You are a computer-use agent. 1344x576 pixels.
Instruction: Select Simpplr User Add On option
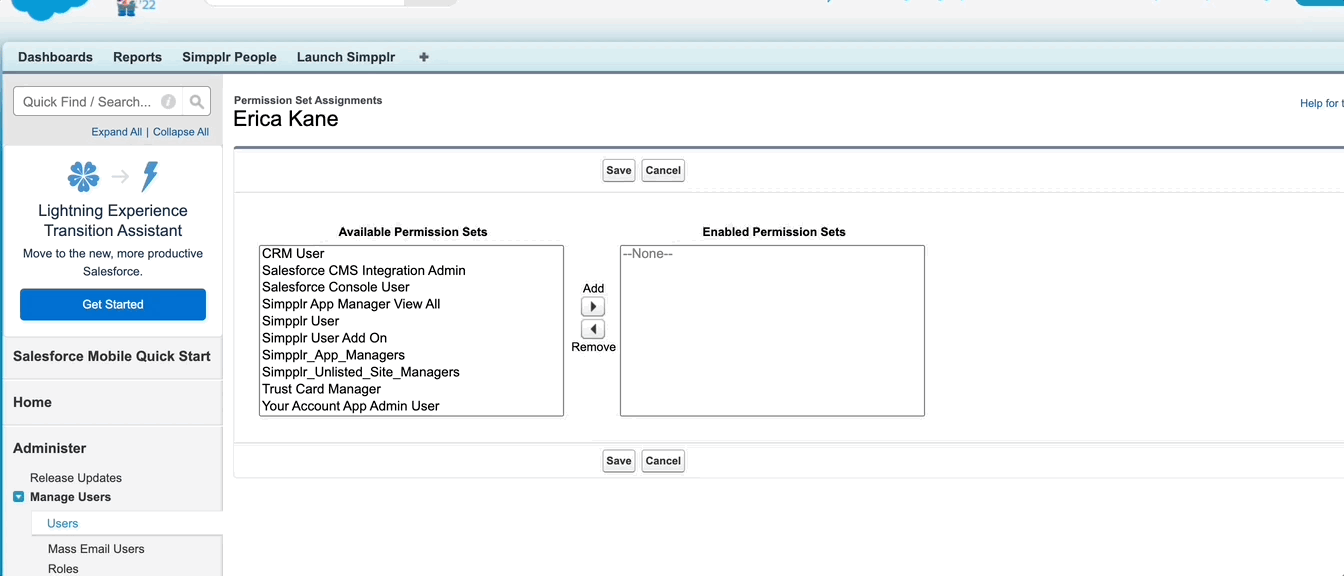pos(411,339)
